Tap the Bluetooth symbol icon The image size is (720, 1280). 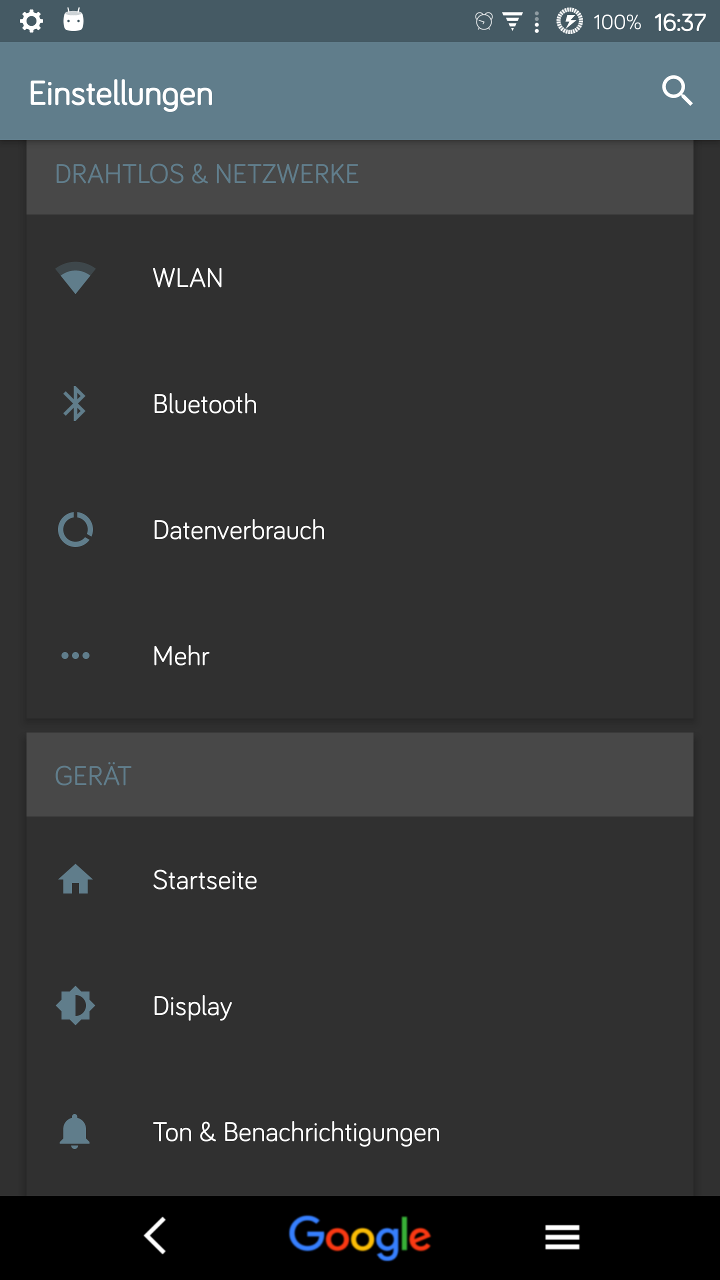(x=75, y=404)
